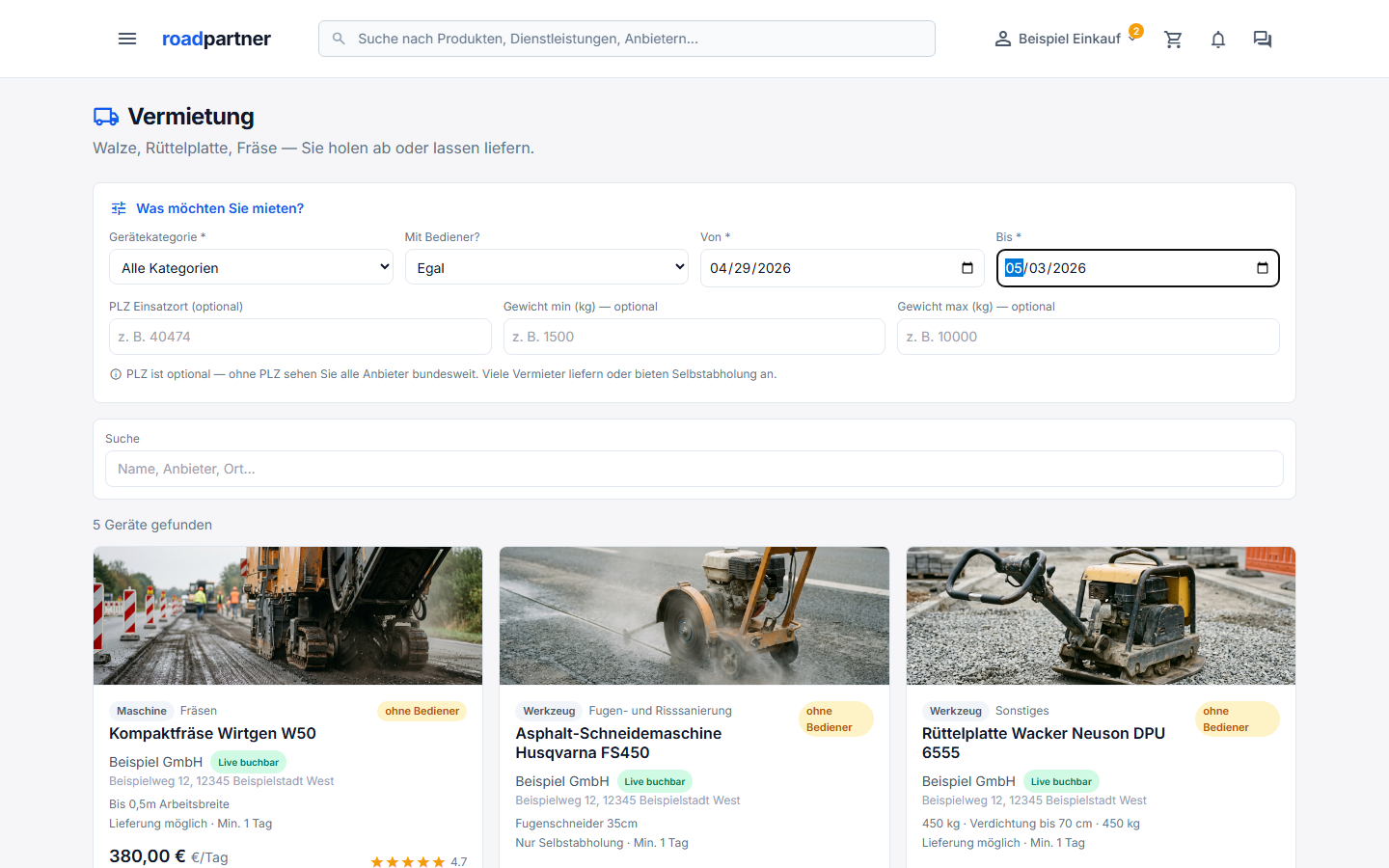Focus the Suche name/provider field
This screenshot has height=868, width=1389.
(694, 469)
